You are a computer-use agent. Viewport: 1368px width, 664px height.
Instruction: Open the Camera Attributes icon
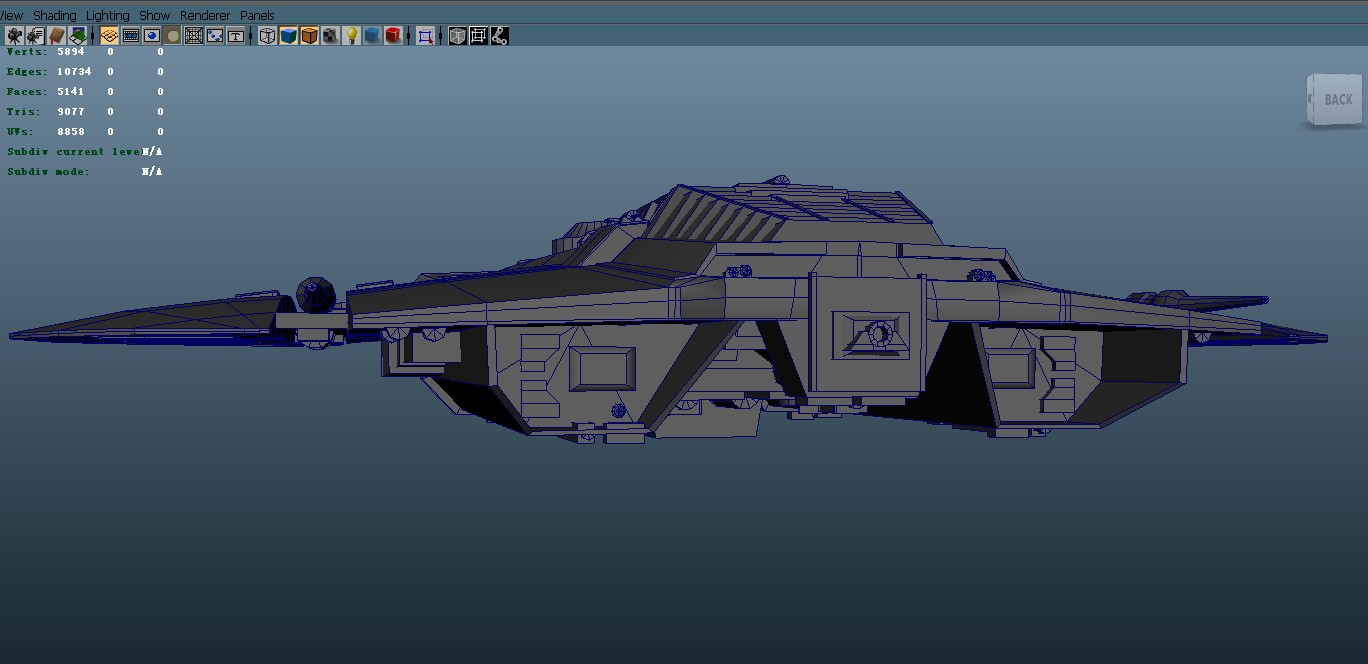coord(36,36)
